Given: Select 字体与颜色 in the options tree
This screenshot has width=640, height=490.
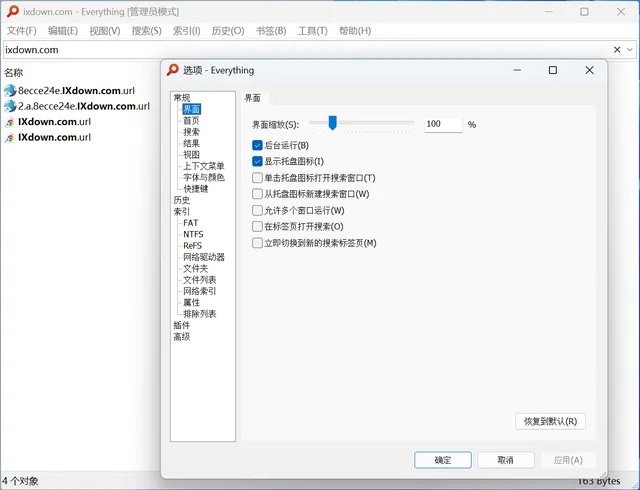Looking at the screenshot, I should click(x=204, y=177).
